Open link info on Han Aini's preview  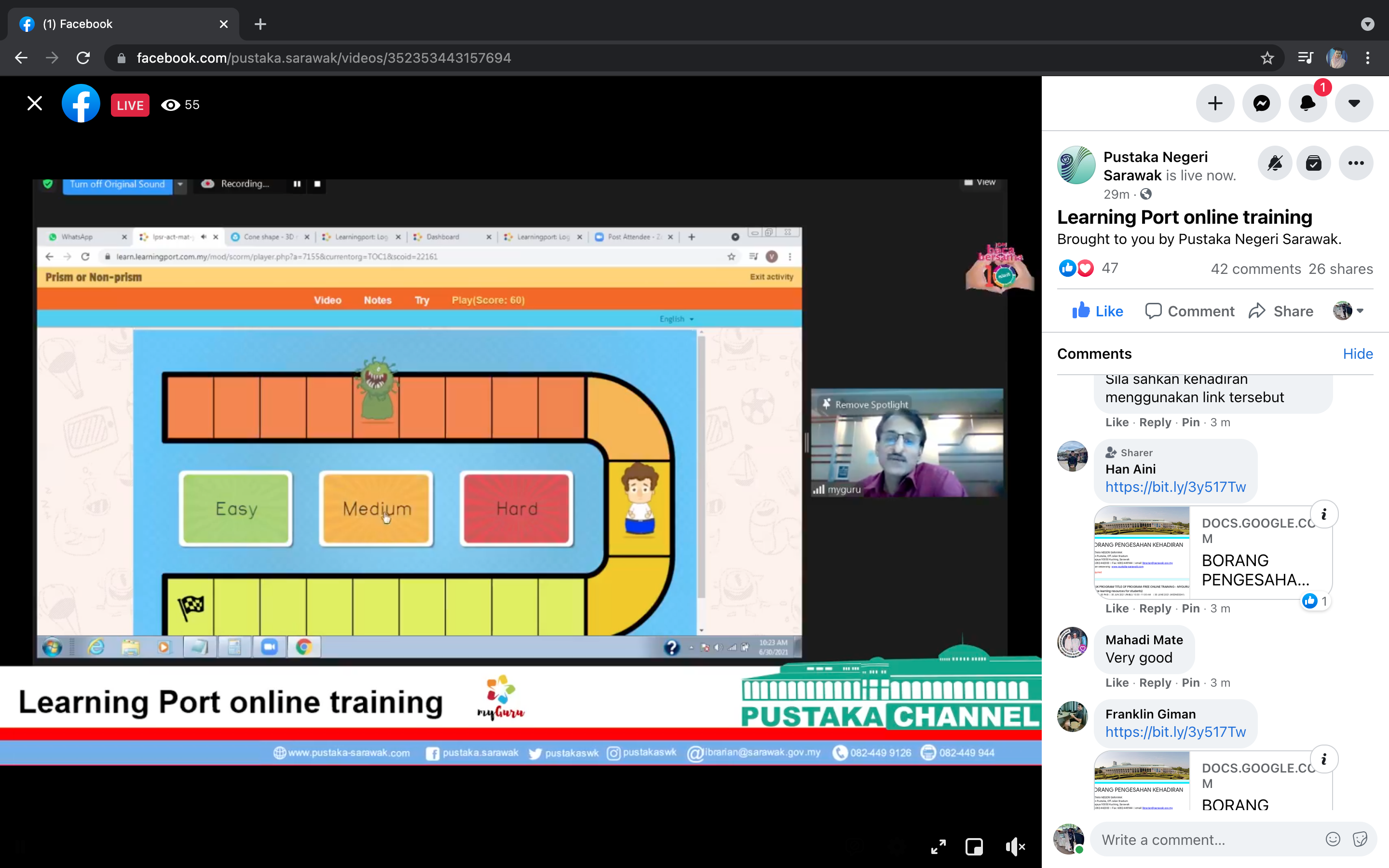[1323, 515]
